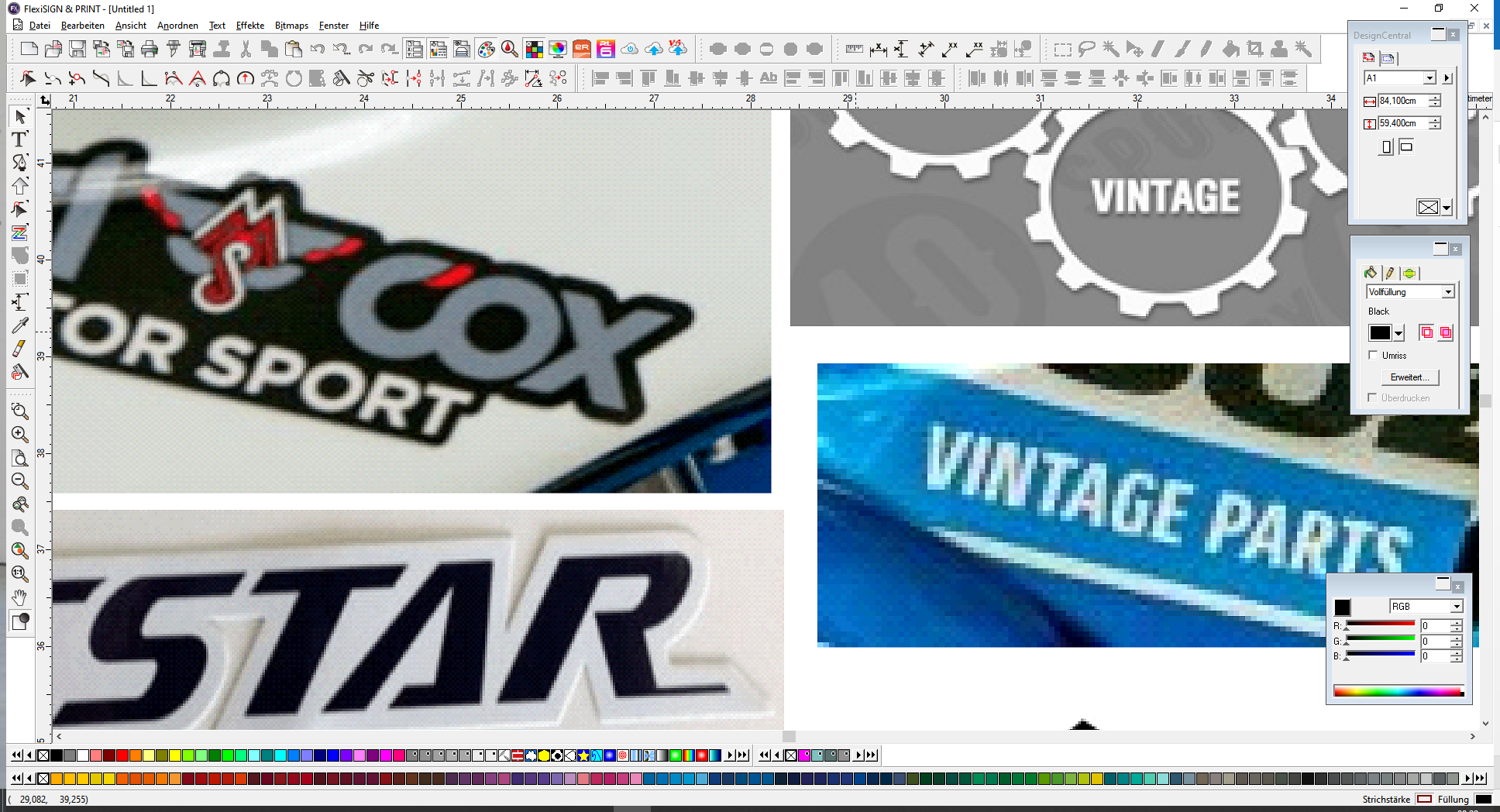Expand the Vollfüllung fill type dropdown
The image size is (1500, 812).
(x=1447, y=292)
